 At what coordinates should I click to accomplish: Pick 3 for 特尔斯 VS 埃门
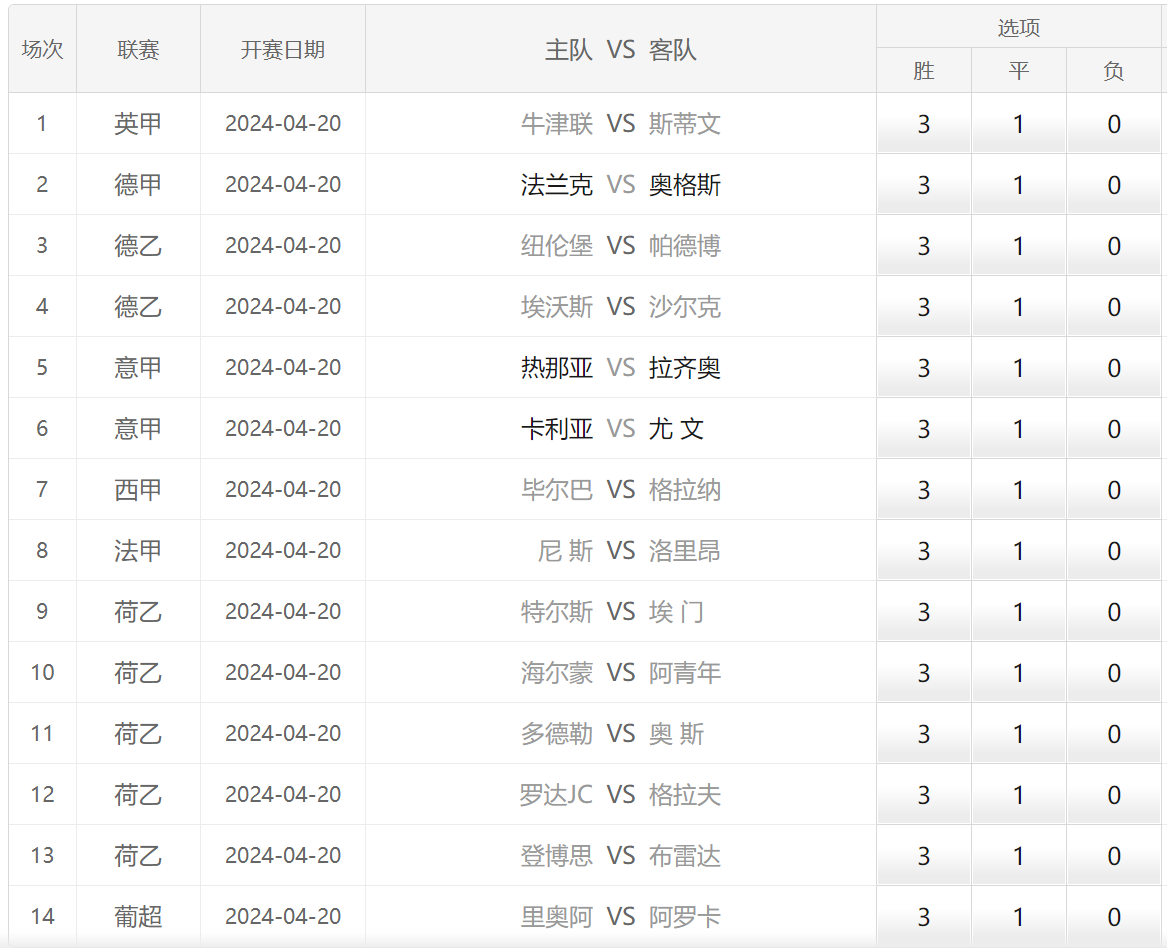point(924,612)
